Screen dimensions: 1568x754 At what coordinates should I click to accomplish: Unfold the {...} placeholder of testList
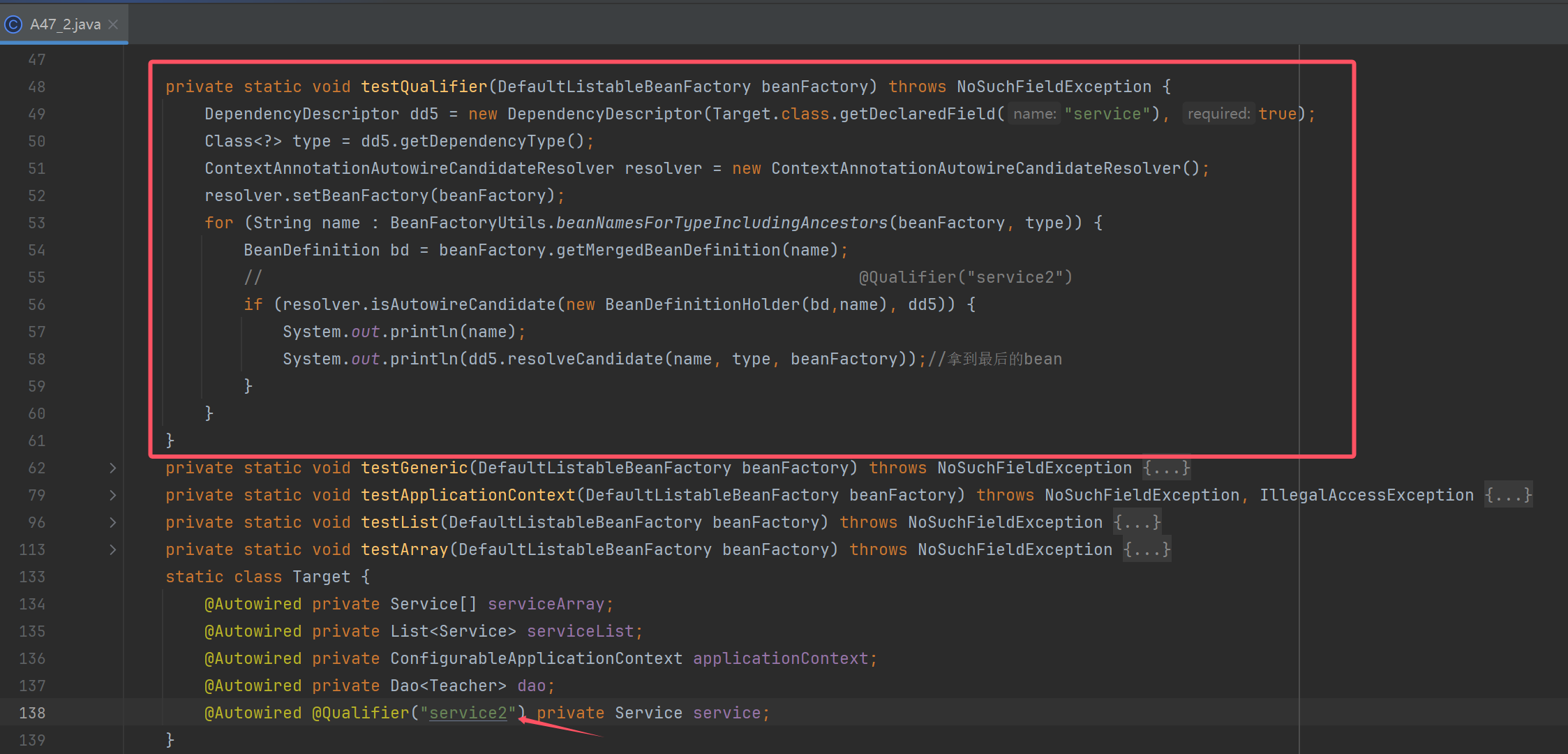click(x=1137, y=522)
